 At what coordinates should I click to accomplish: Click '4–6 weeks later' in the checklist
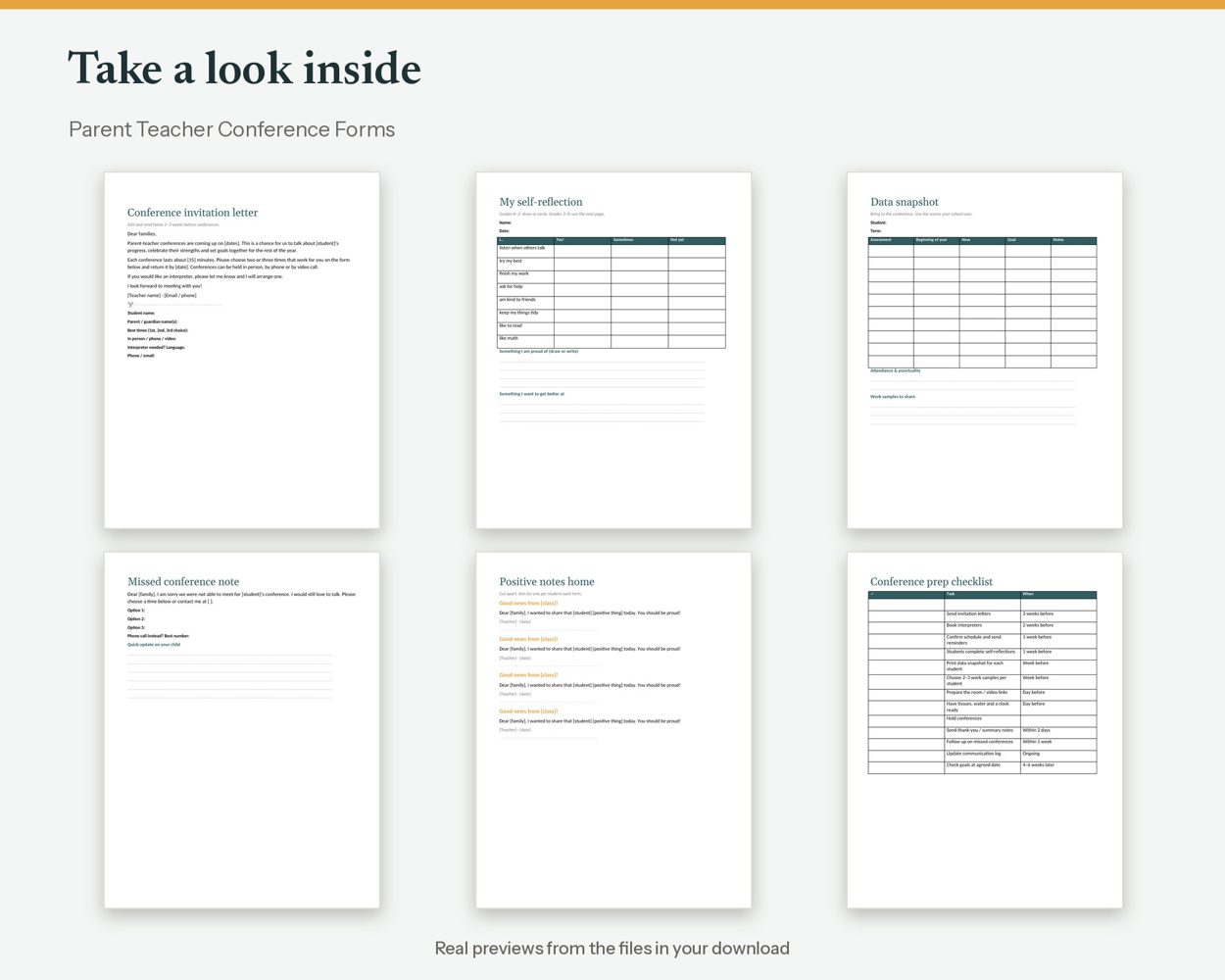[1039, 765]
